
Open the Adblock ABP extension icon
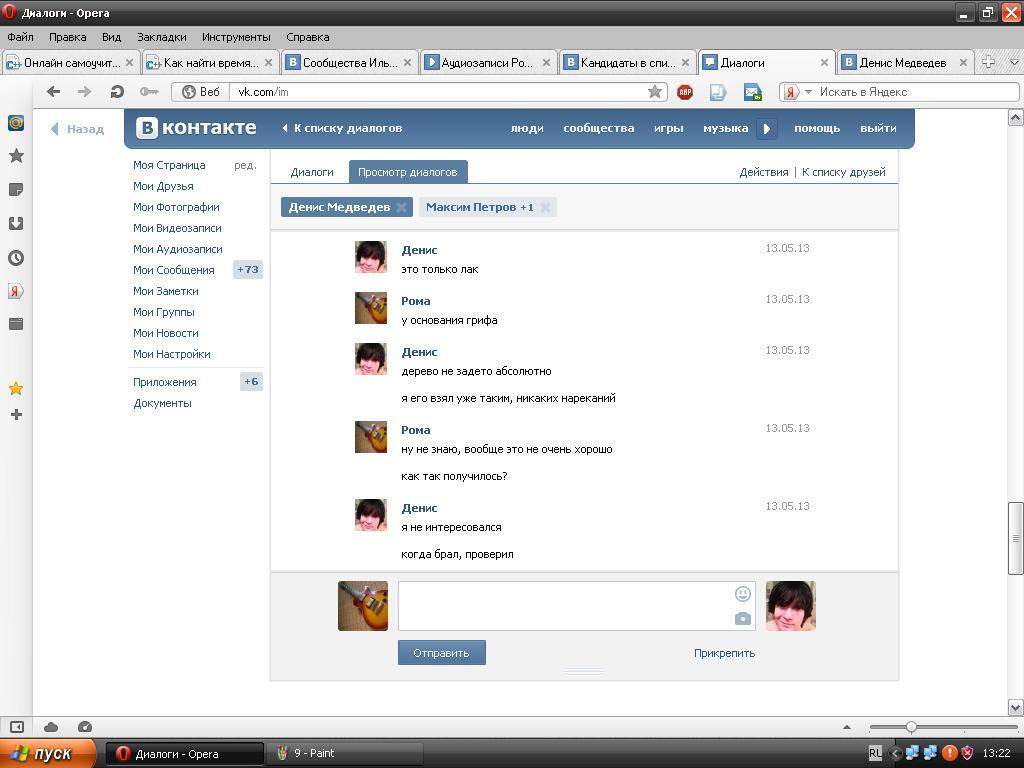[x=685, y=92]
